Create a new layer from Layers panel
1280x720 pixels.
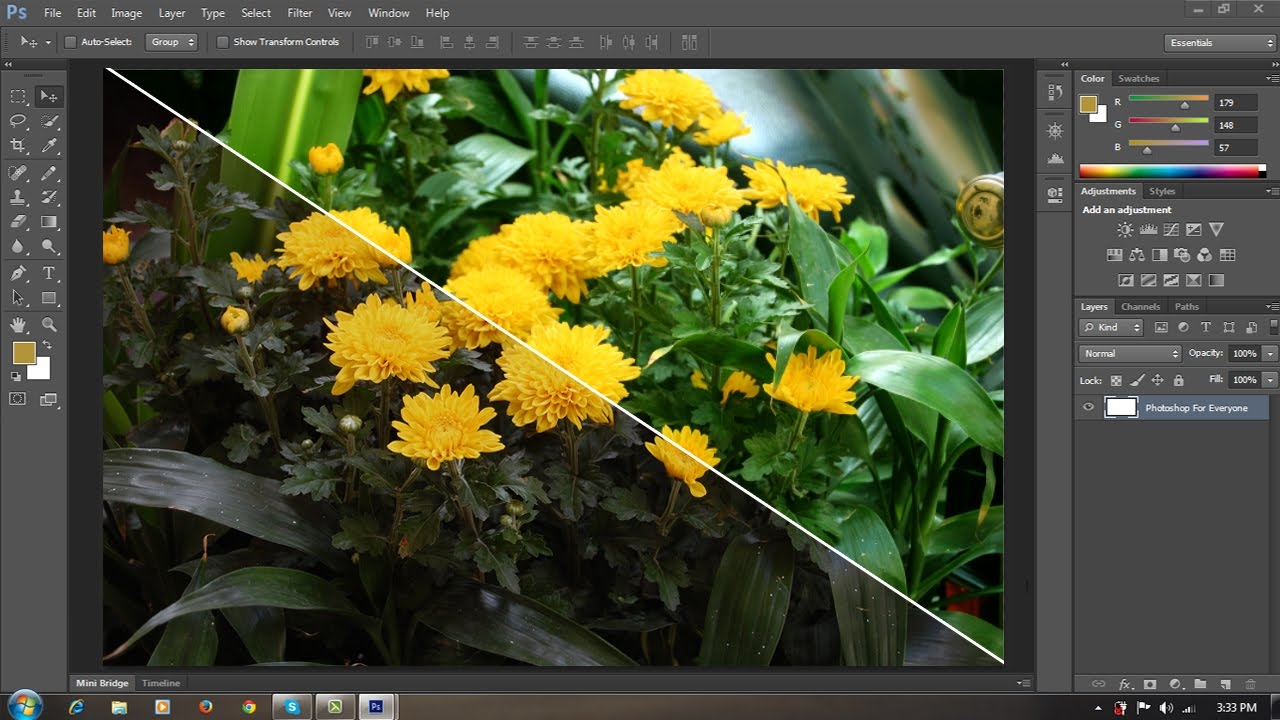coord(1225,684)
